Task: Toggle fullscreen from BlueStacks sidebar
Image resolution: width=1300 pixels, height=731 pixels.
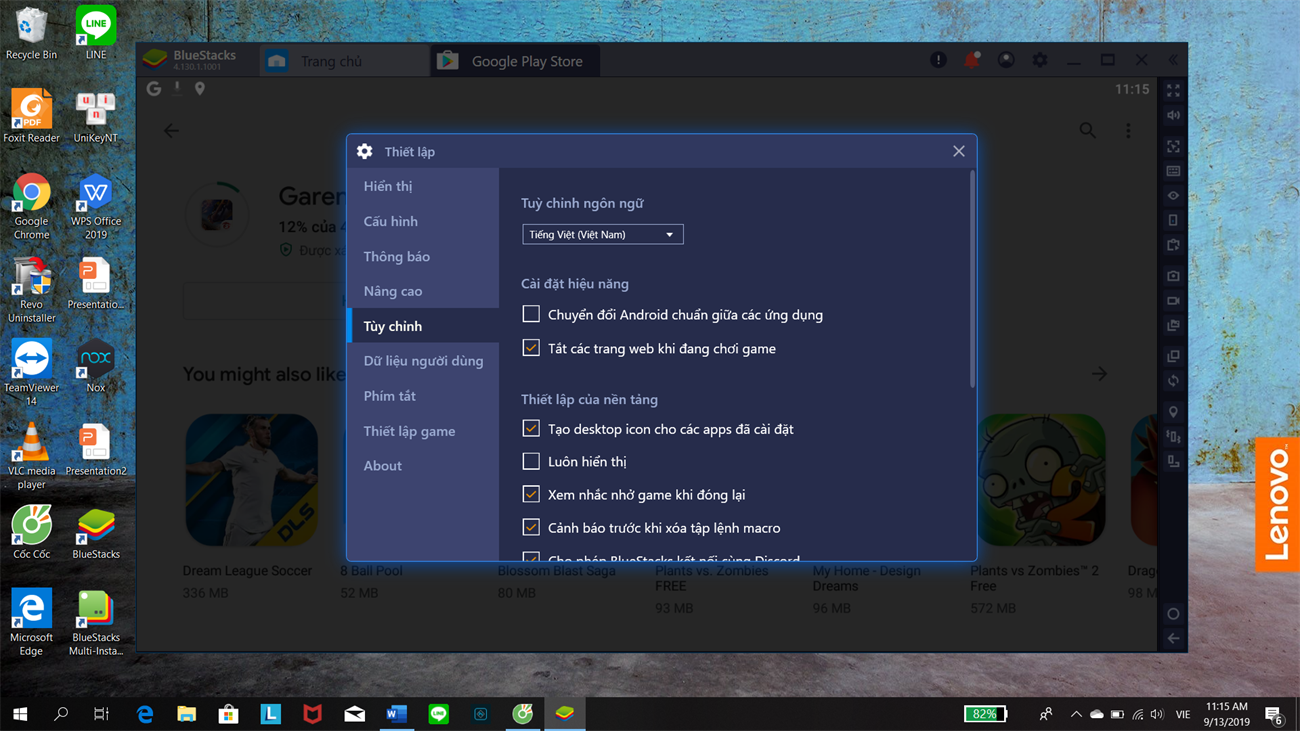Action: pos(1173,90)
